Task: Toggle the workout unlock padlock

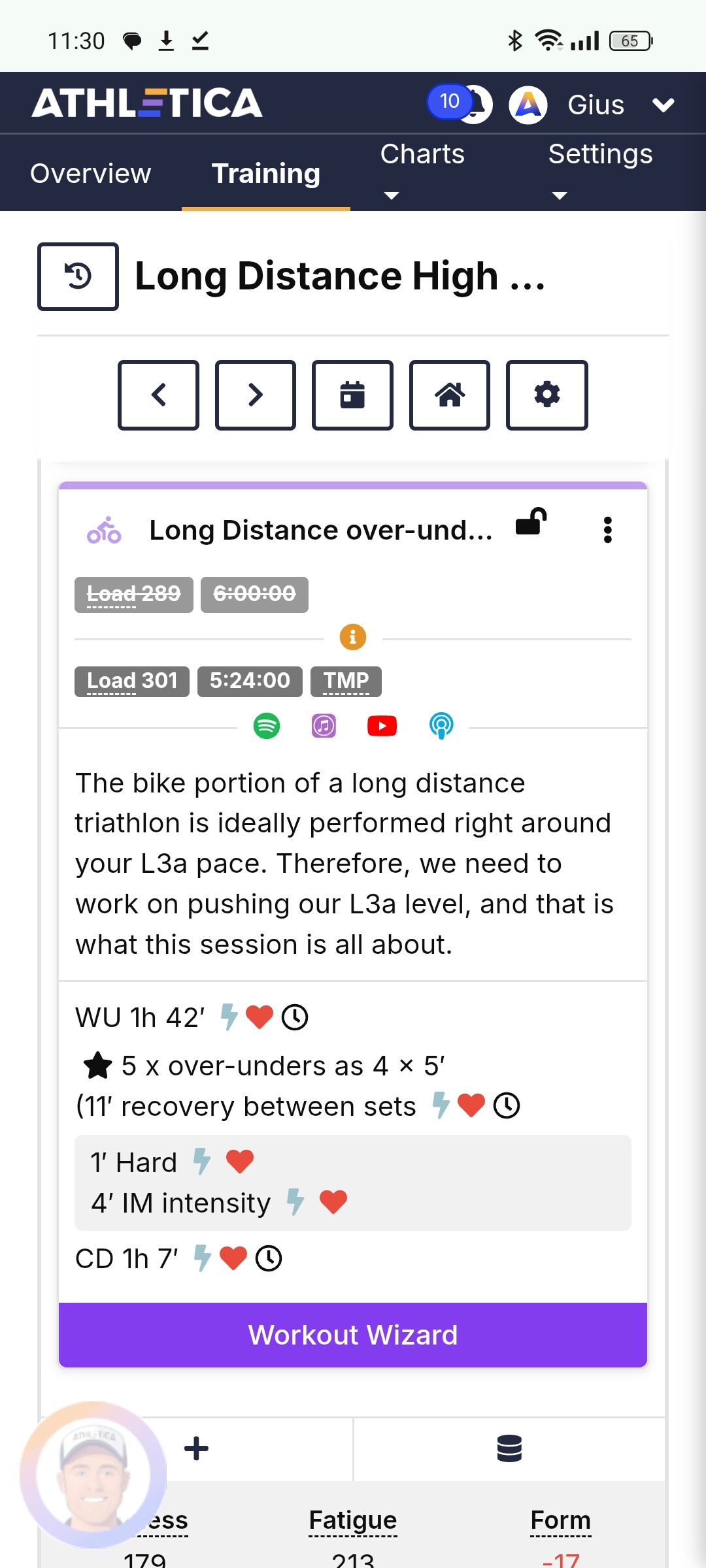Action: (x=531, y=522)
